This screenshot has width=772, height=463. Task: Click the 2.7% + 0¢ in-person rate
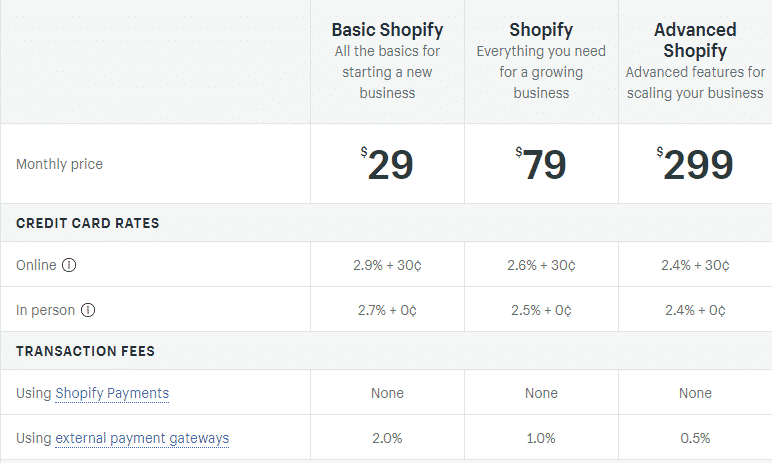pyautogui.click(x=387, y=311)
